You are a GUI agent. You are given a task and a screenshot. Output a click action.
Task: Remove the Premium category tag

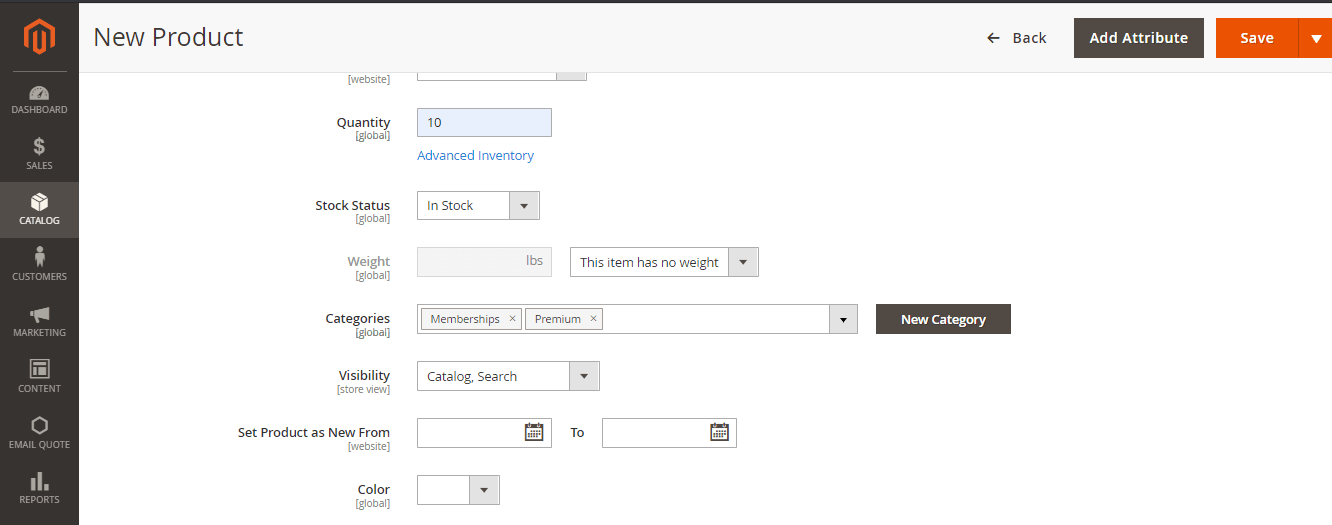coord(593,319)
